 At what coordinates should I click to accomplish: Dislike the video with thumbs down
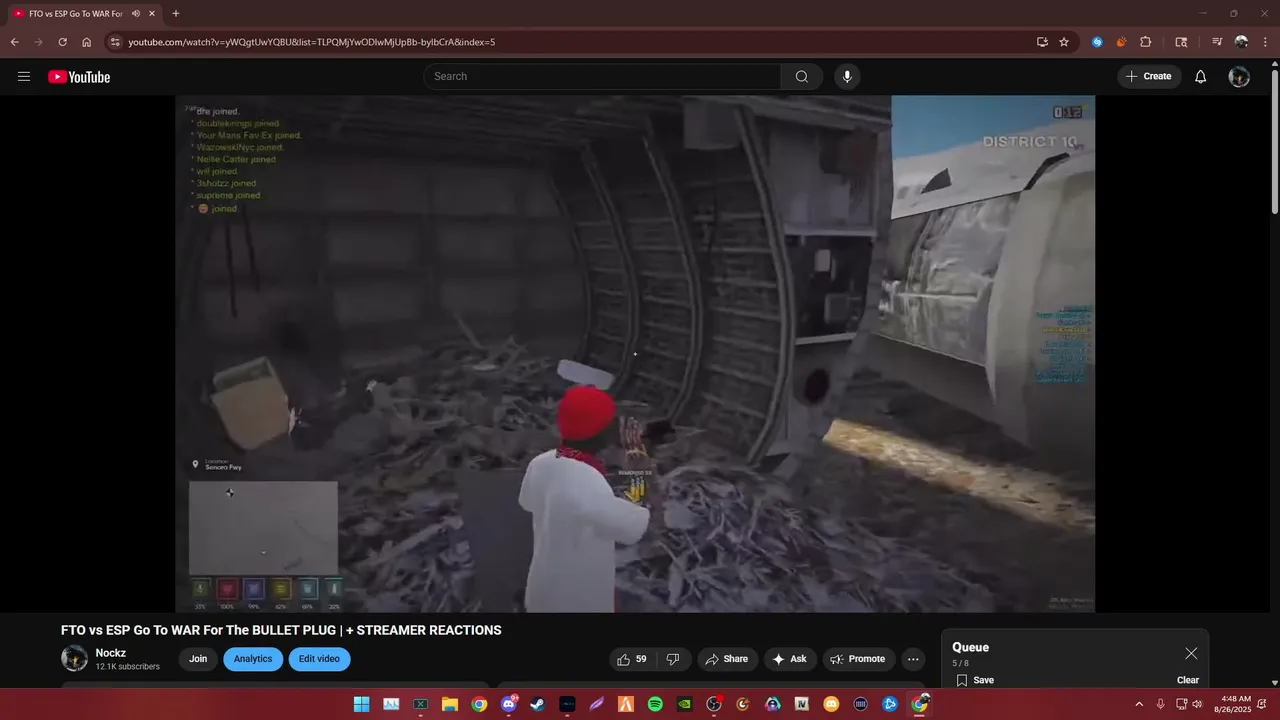673,659
